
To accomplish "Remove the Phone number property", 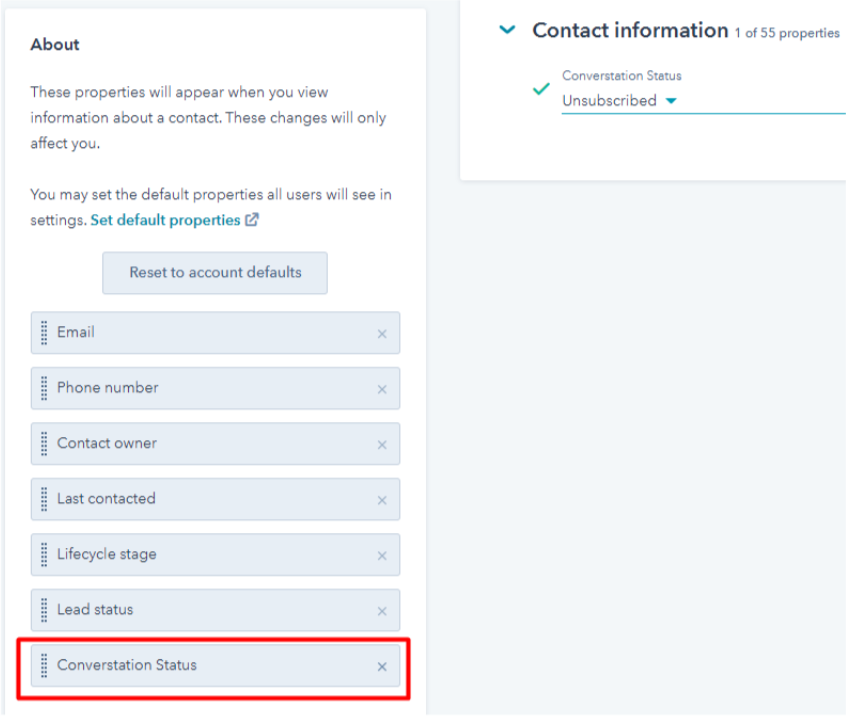I will [x=382, y=389].
